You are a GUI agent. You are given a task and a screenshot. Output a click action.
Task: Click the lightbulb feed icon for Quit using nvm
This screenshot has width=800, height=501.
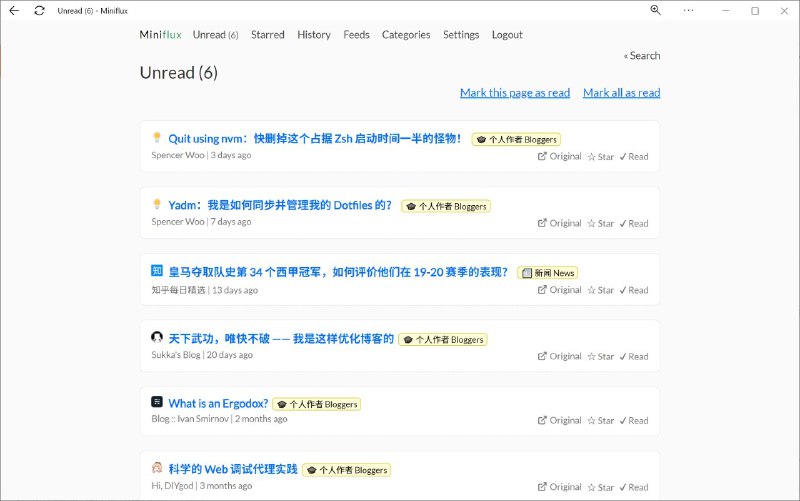click(x=157, y=138)
